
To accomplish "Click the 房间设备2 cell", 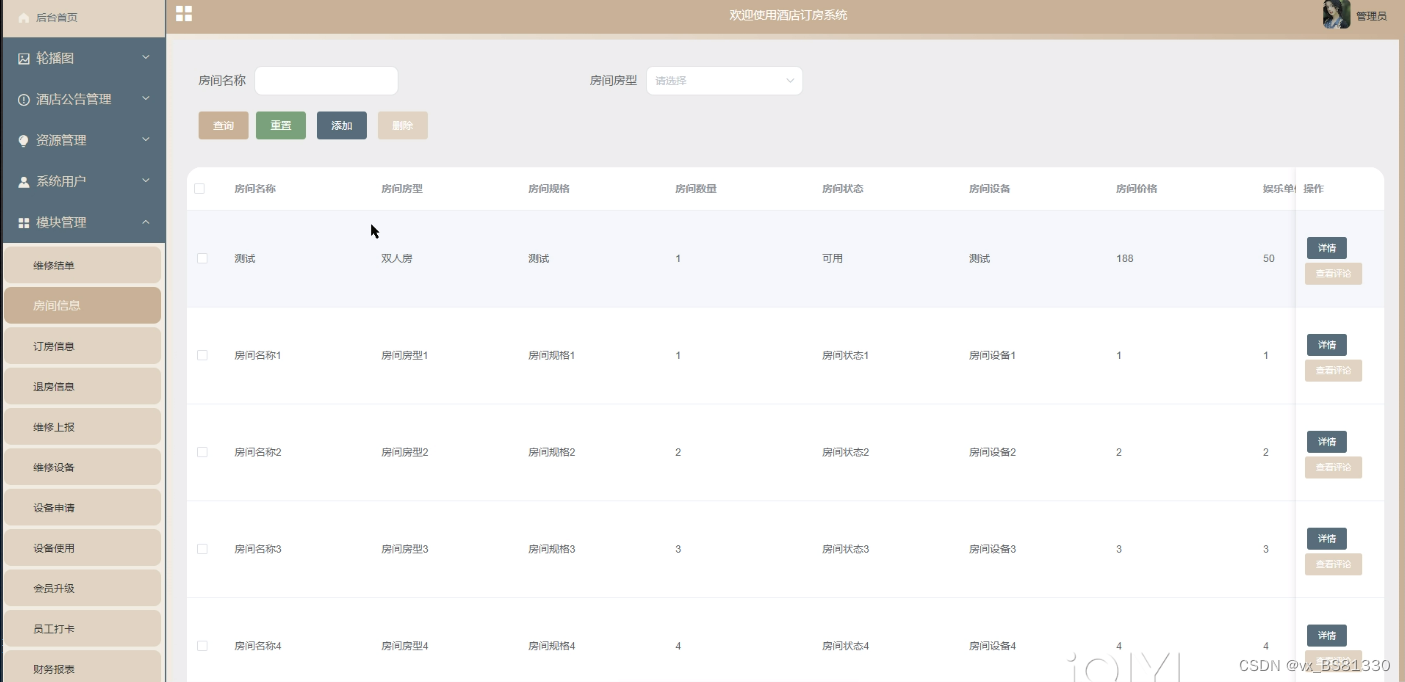I will click(993, 452).
